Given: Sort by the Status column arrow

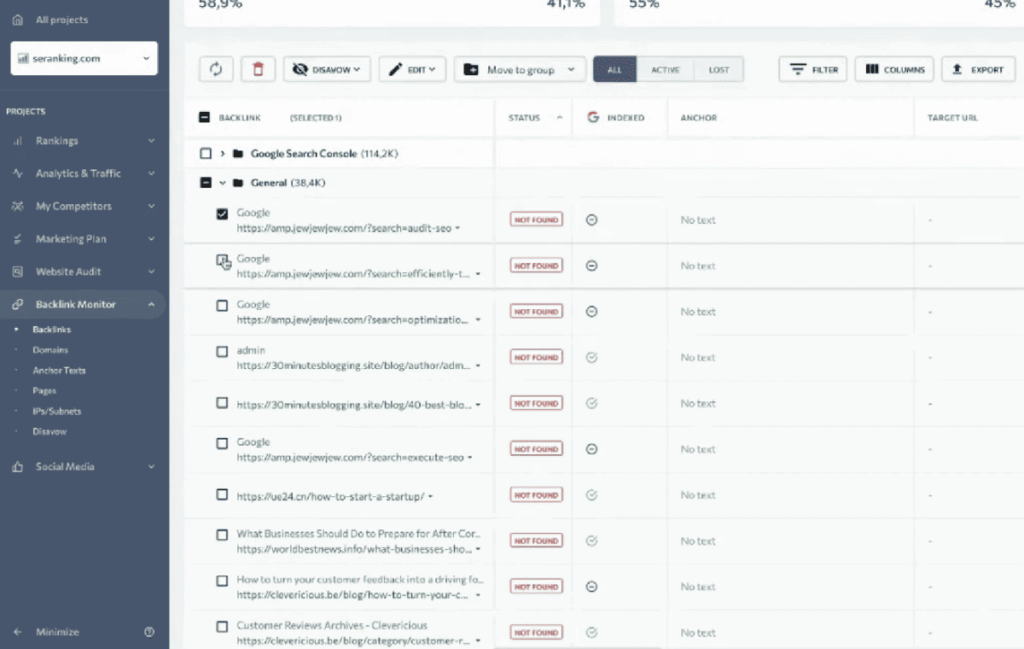Looking at the screenshot, I should tap(560, 118).
